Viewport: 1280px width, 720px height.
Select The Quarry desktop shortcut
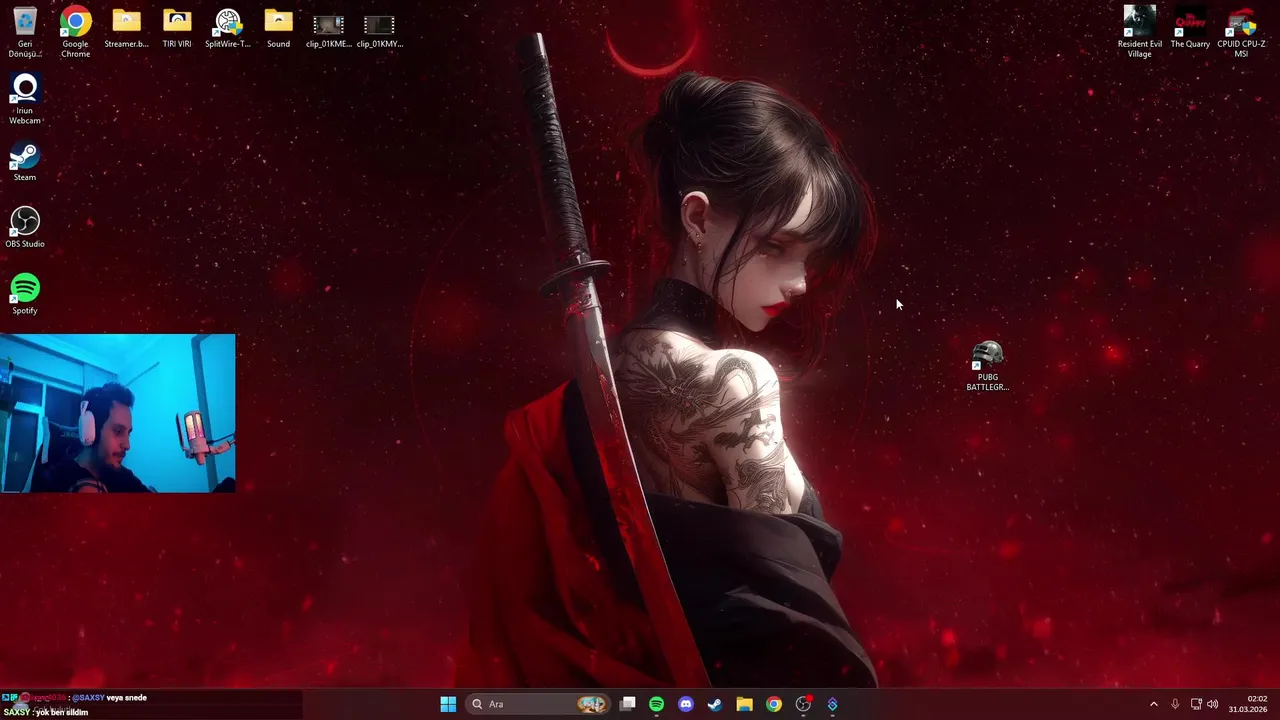1190,28
